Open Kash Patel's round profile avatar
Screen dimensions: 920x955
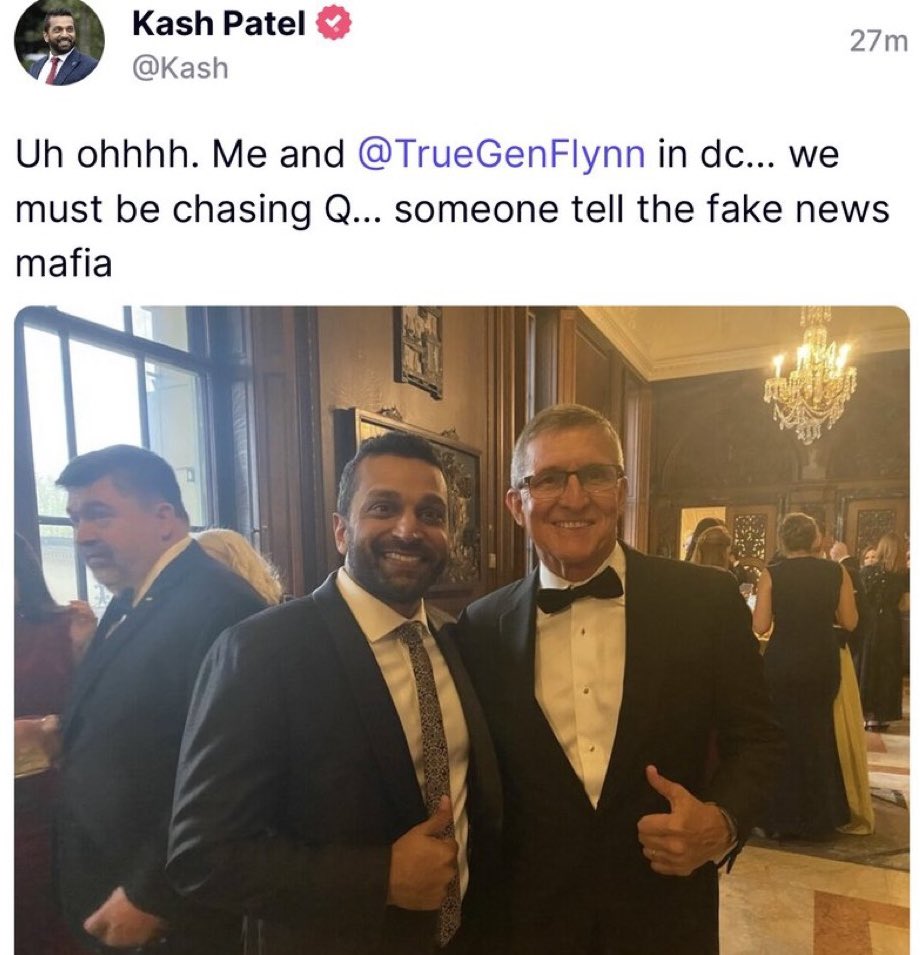click(59, 41)
